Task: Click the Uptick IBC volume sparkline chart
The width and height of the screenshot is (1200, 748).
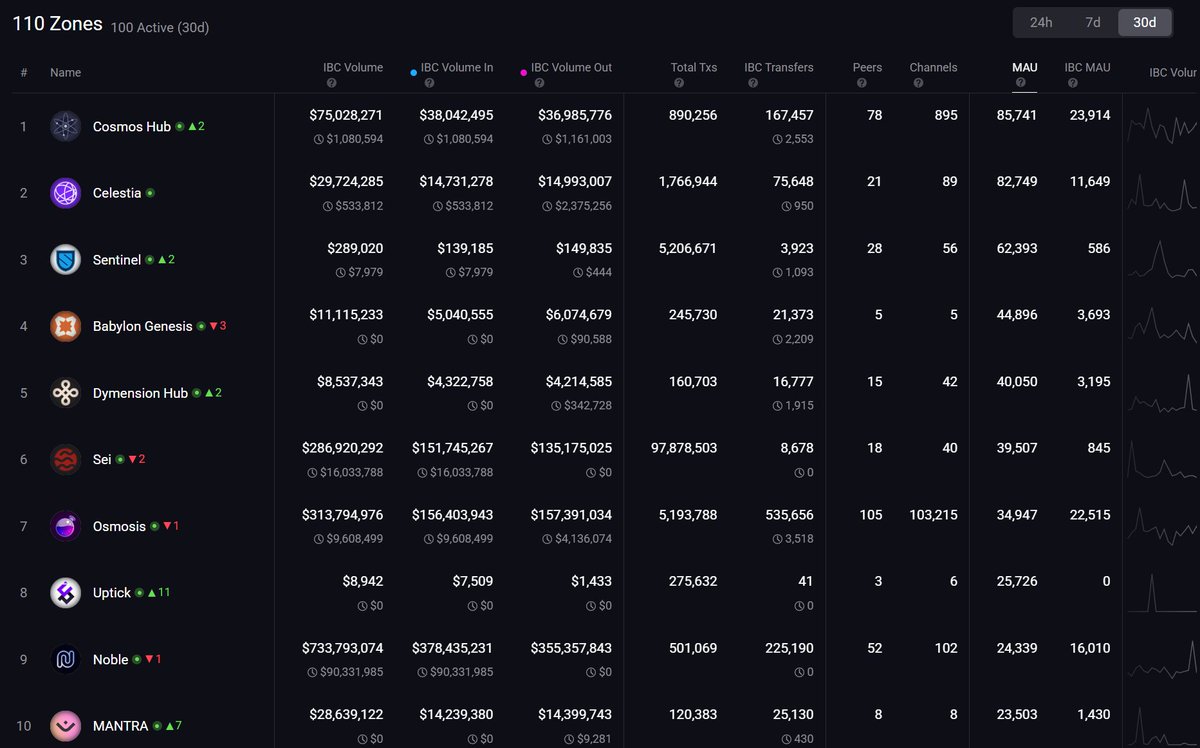Action: pos(1162,593)
